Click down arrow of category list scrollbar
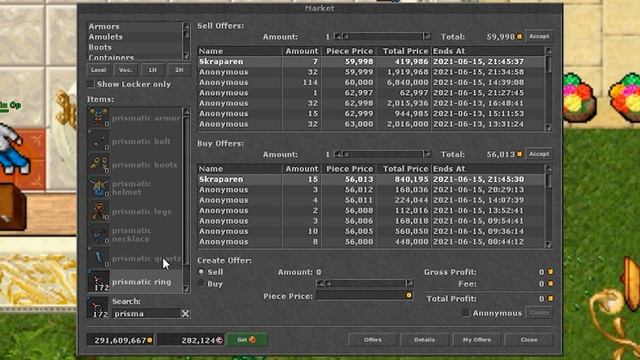640x360 pixels. 186,55
